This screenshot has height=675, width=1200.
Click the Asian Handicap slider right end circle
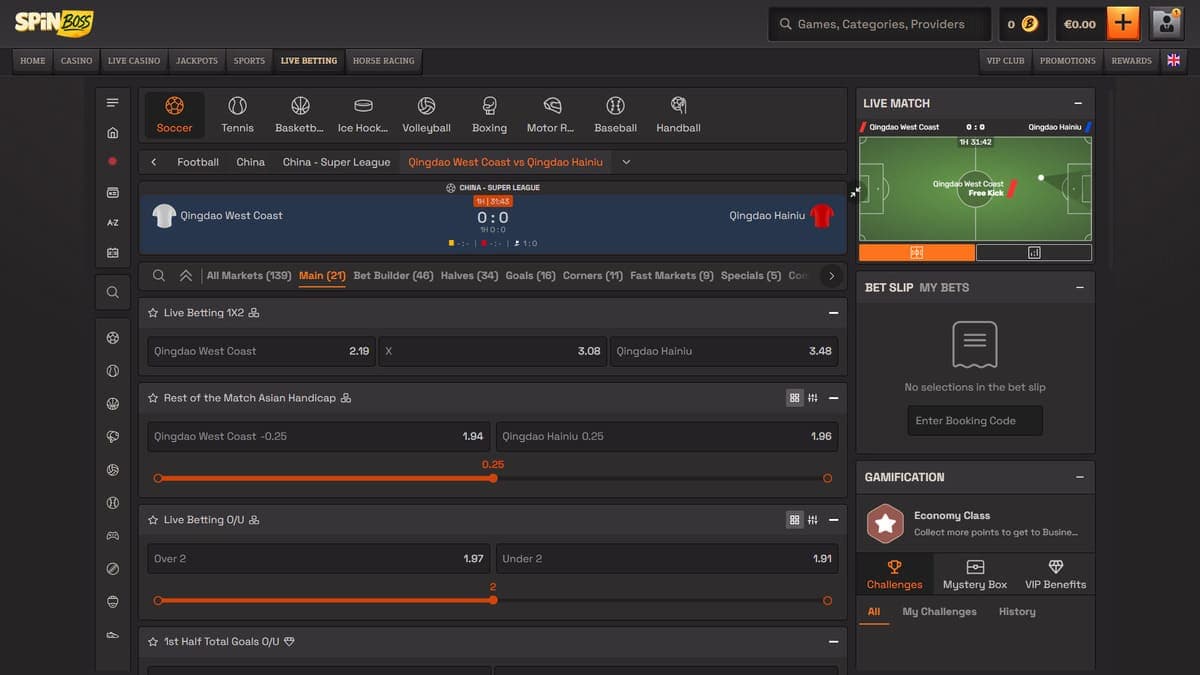coord(827,478)
